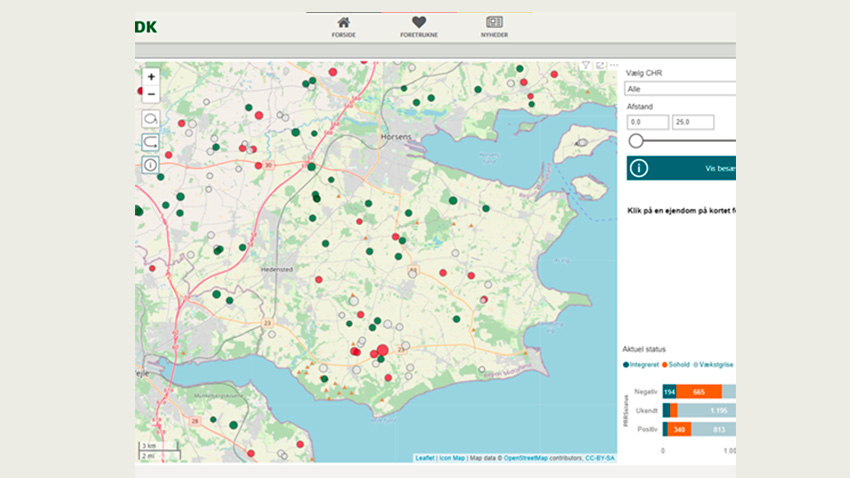Click the map info tool icon
This screenshot has width=850, height=478.
(x=151, y=165)
